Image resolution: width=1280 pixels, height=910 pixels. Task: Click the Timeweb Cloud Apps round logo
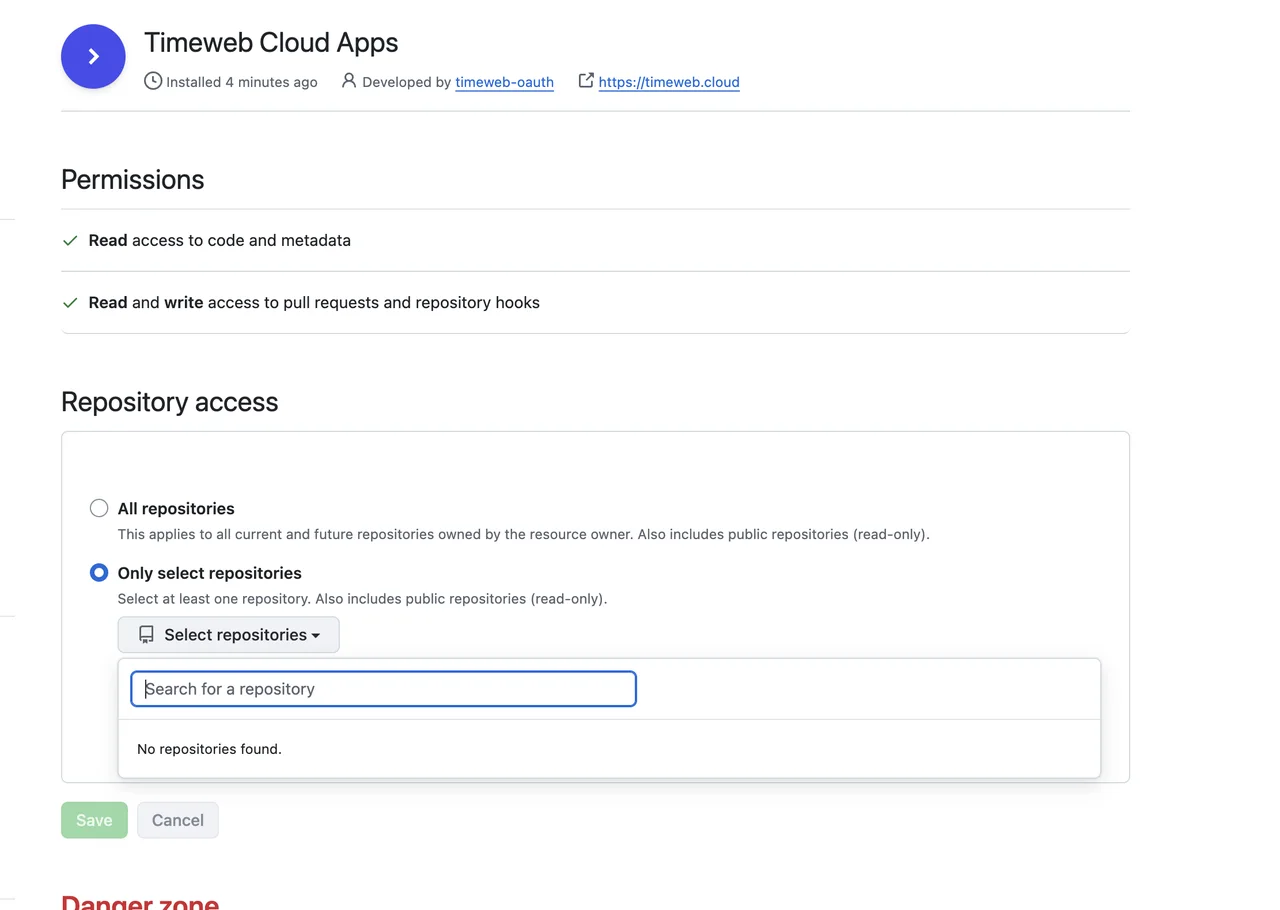click(x=93, y=57)
